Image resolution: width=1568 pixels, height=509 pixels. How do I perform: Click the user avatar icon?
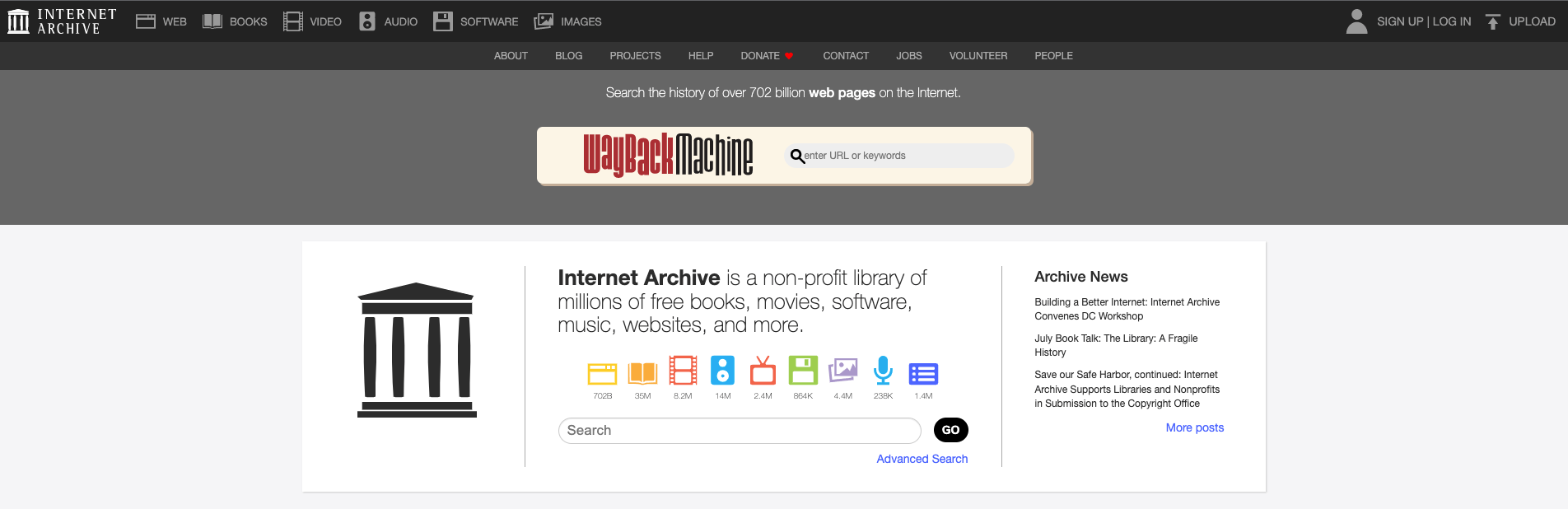[x=1356, y=21]
